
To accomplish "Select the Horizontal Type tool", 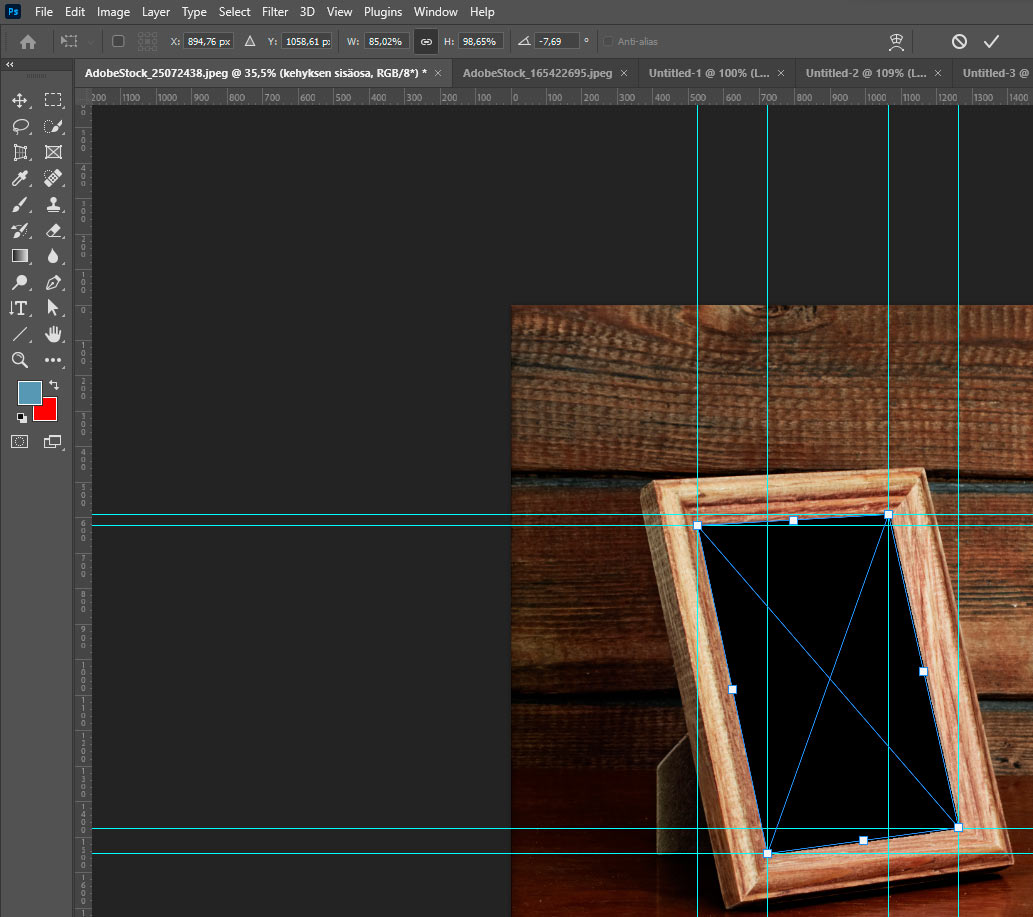I will coord(20,308).
